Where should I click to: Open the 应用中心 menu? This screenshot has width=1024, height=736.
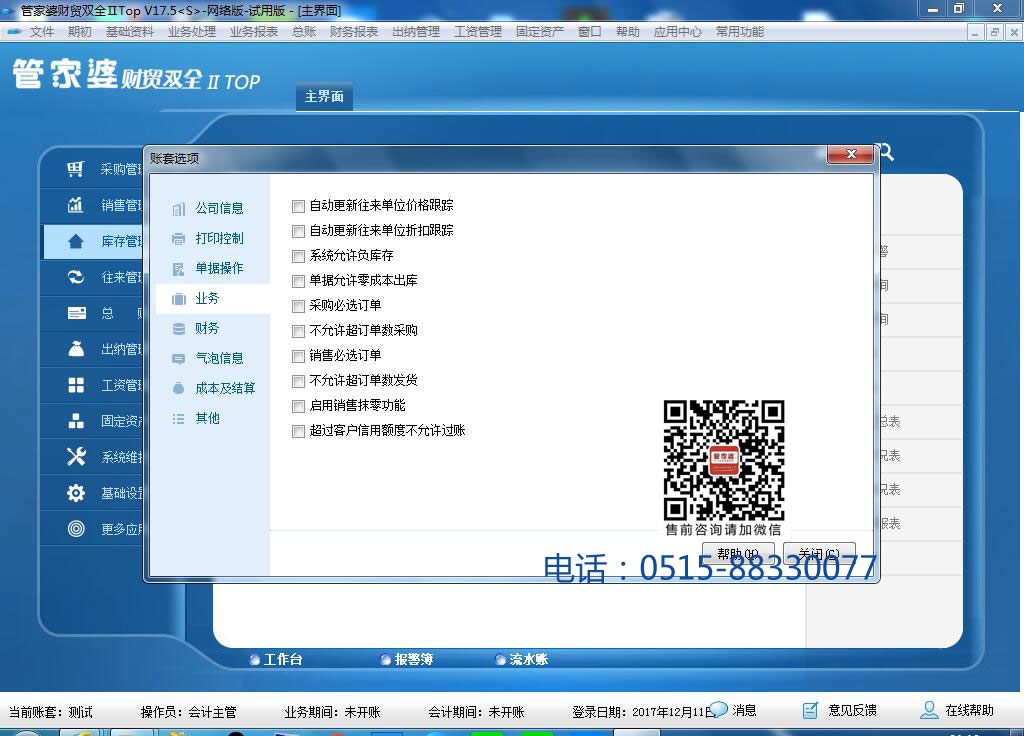678,31
